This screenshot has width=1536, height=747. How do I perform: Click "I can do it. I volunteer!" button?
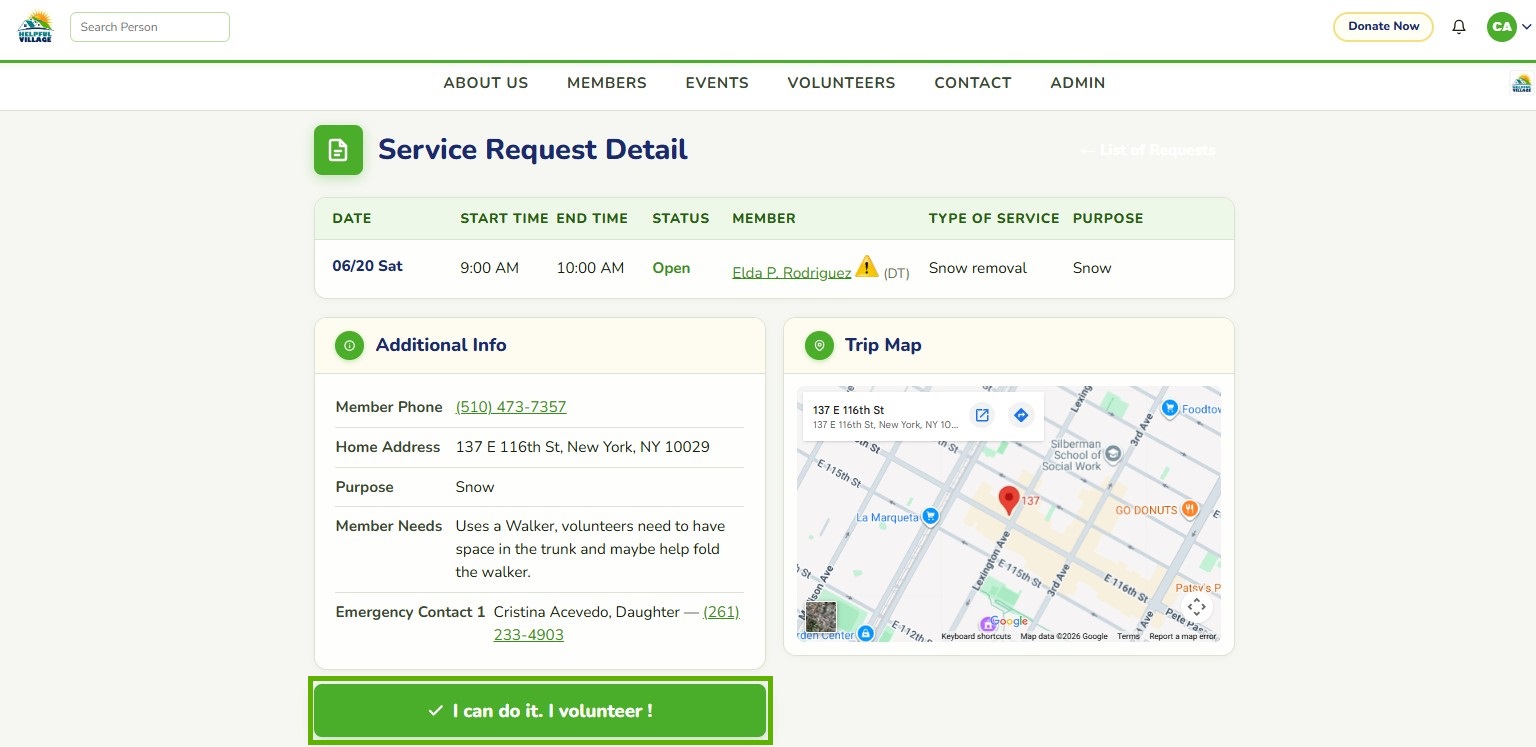point(540,711)
